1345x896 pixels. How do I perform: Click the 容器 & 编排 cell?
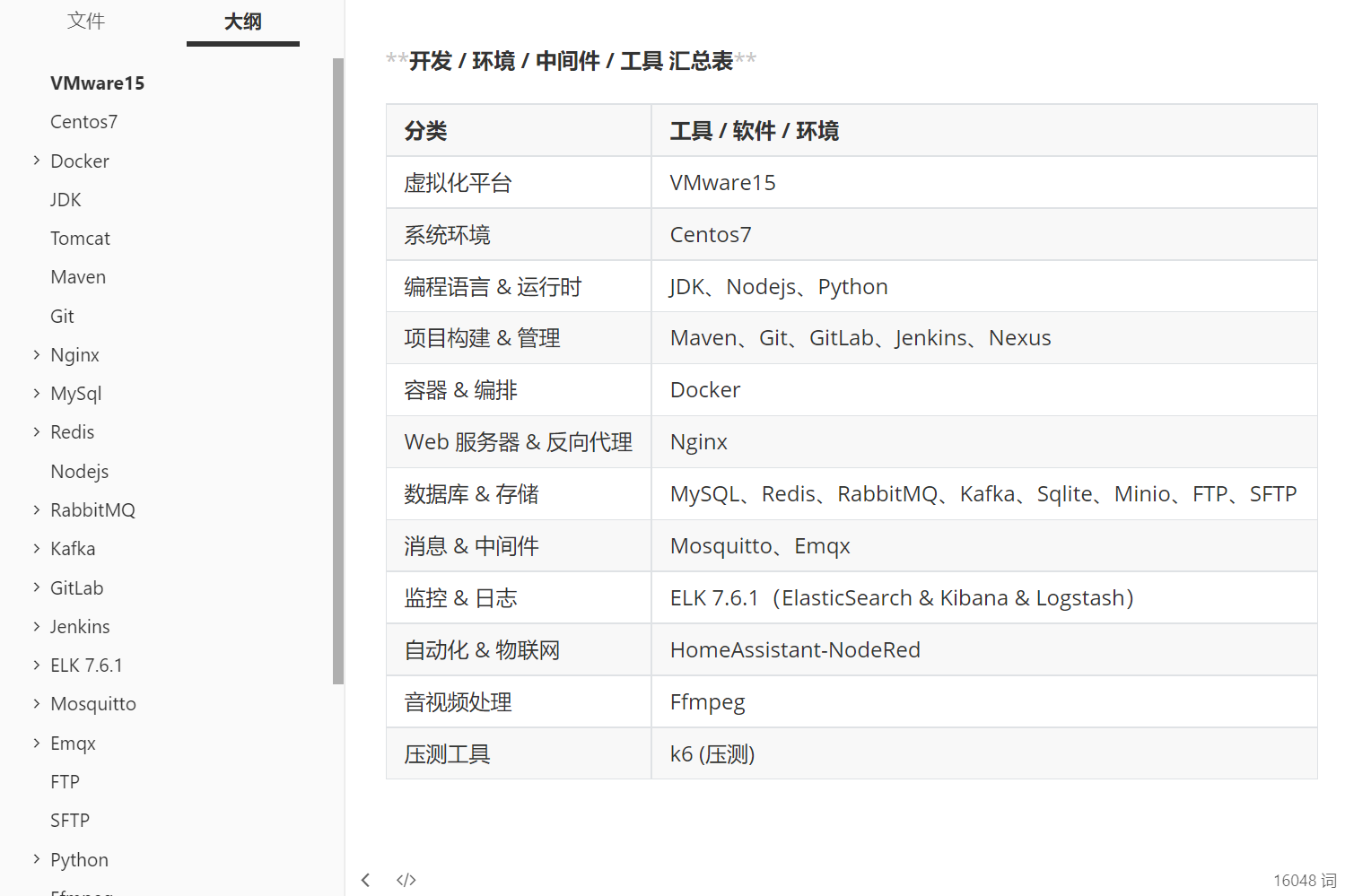tap(519, 390)
